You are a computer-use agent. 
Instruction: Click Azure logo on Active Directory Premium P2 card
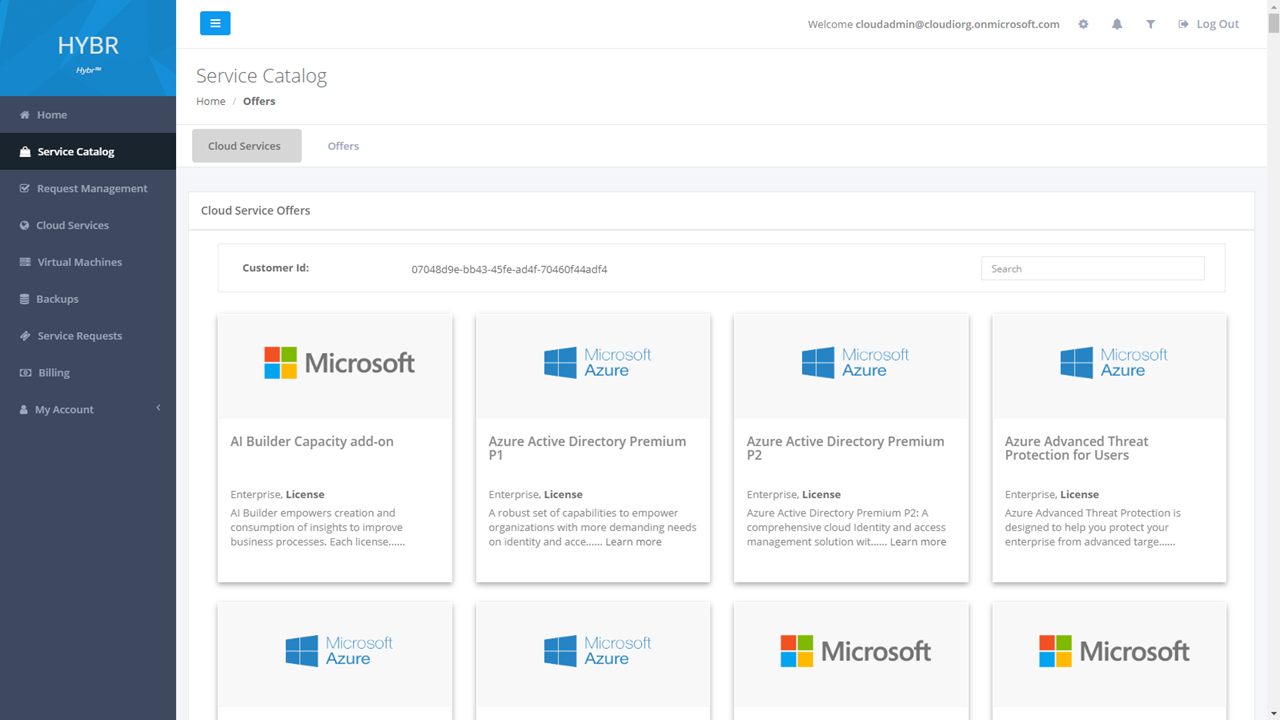click(x=855, y=363)
